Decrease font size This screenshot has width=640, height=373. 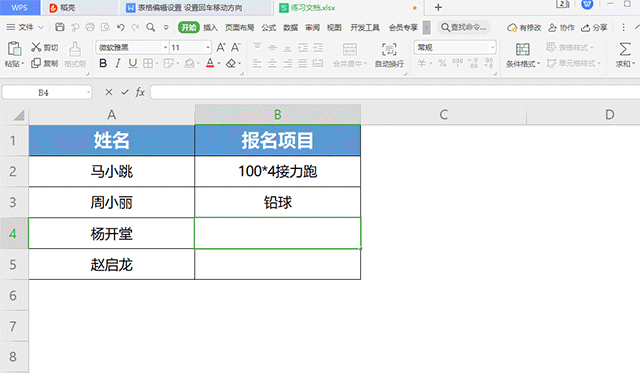(236, 47)
